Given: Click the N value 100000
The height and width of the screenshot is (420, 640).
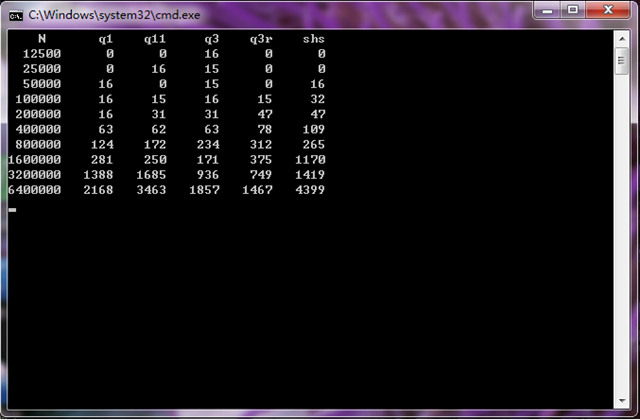Looking at the screenshot, I should point(38,99).
